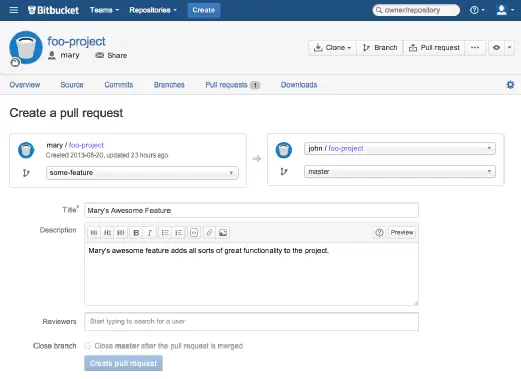Click the Share link

[111, 55]
